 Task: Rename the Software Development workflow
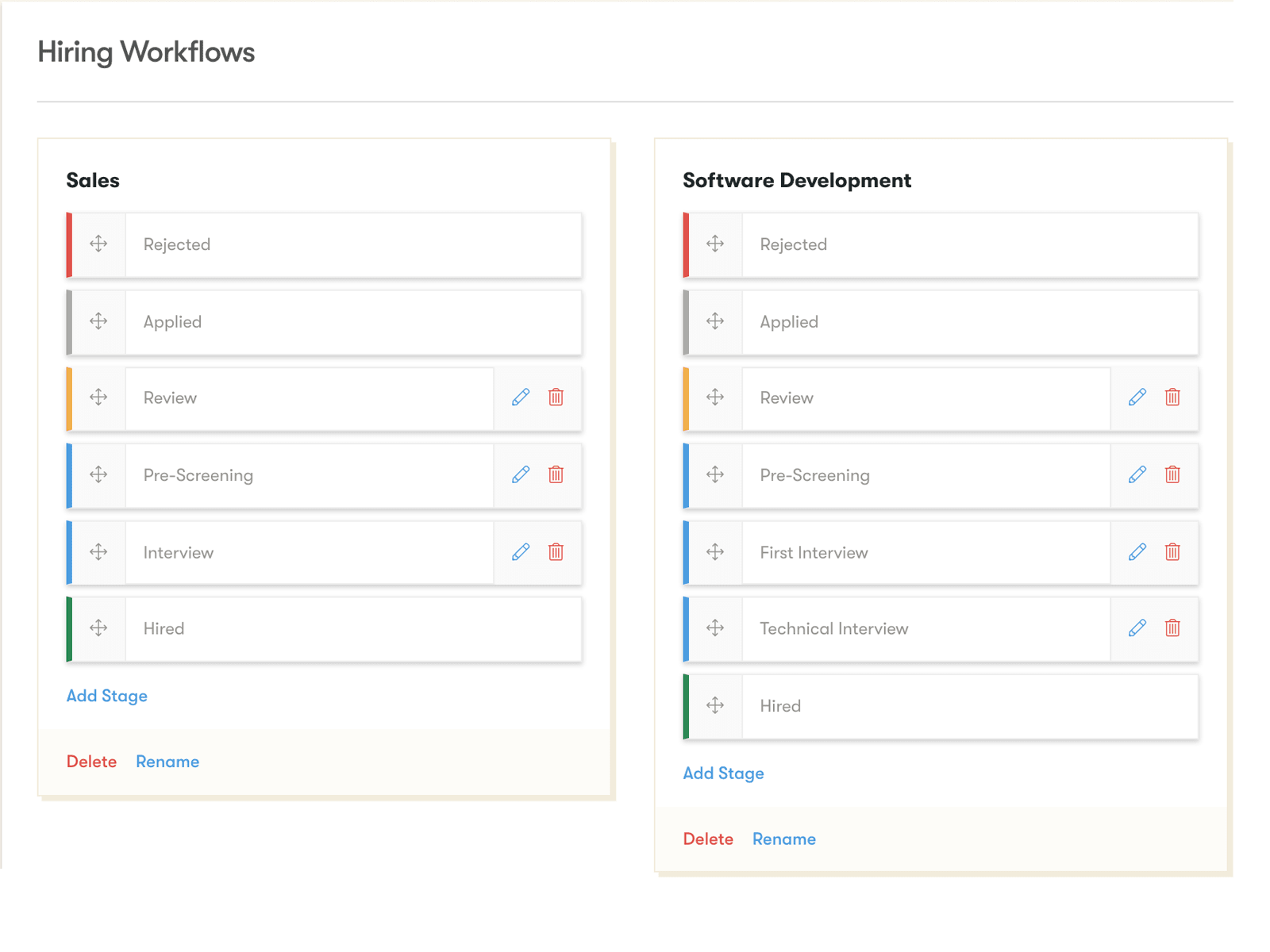(x=784, y=839)
